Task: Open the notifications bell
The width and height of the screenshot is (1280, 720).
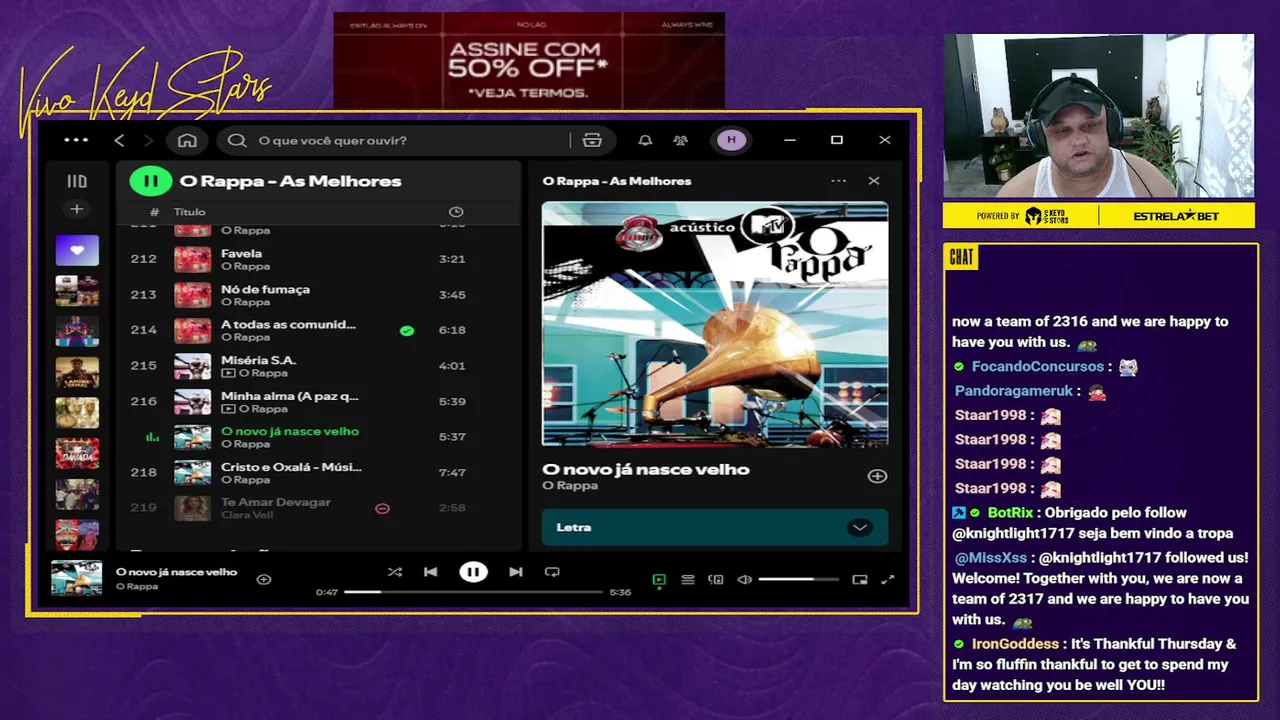Action: coord(645,140)
